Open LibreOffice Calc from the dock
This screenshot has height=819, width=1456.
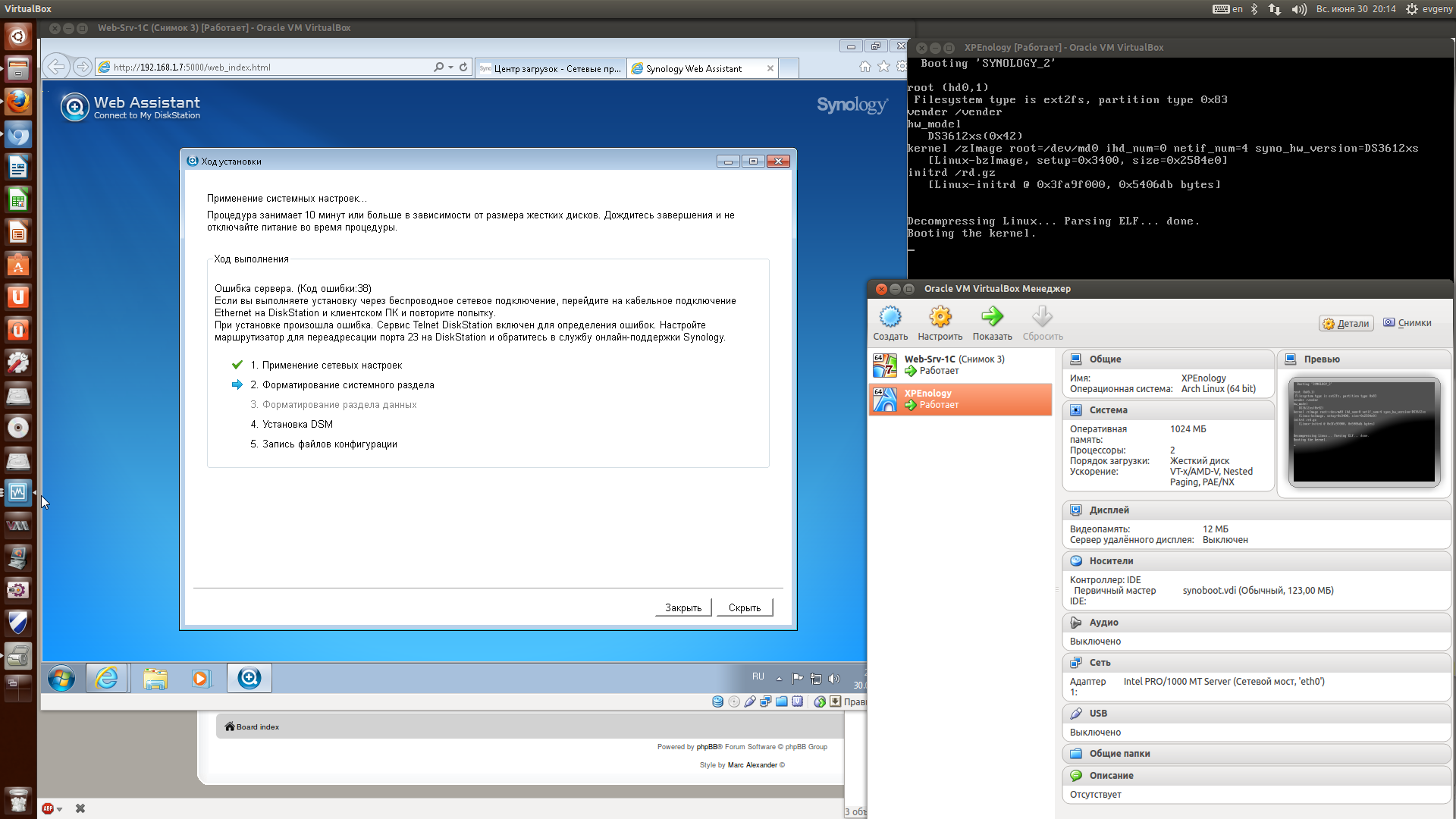[18, 199]
